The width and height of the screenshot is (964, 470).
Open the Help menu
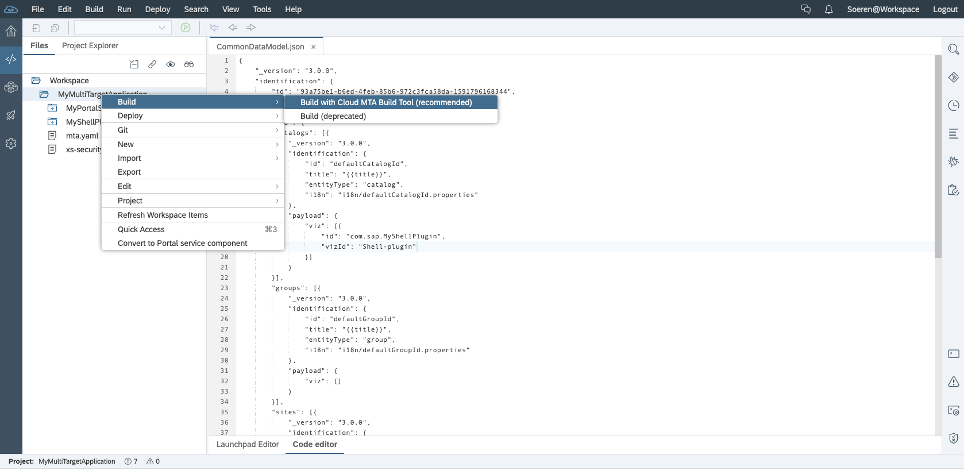(x=293, y=9)
